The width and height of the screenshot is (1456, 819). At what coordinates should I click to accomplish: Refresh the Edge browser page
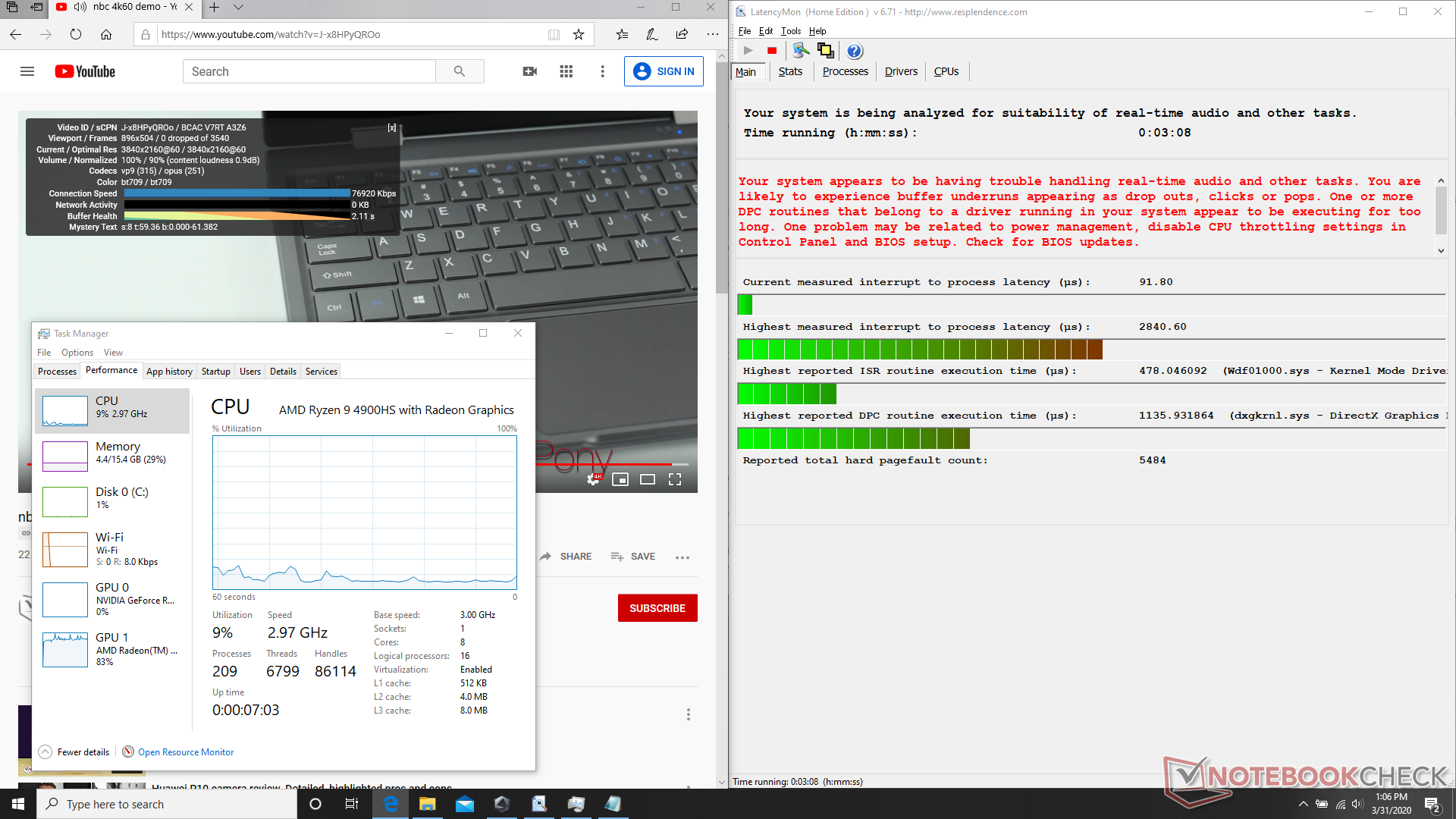[76, 34]
